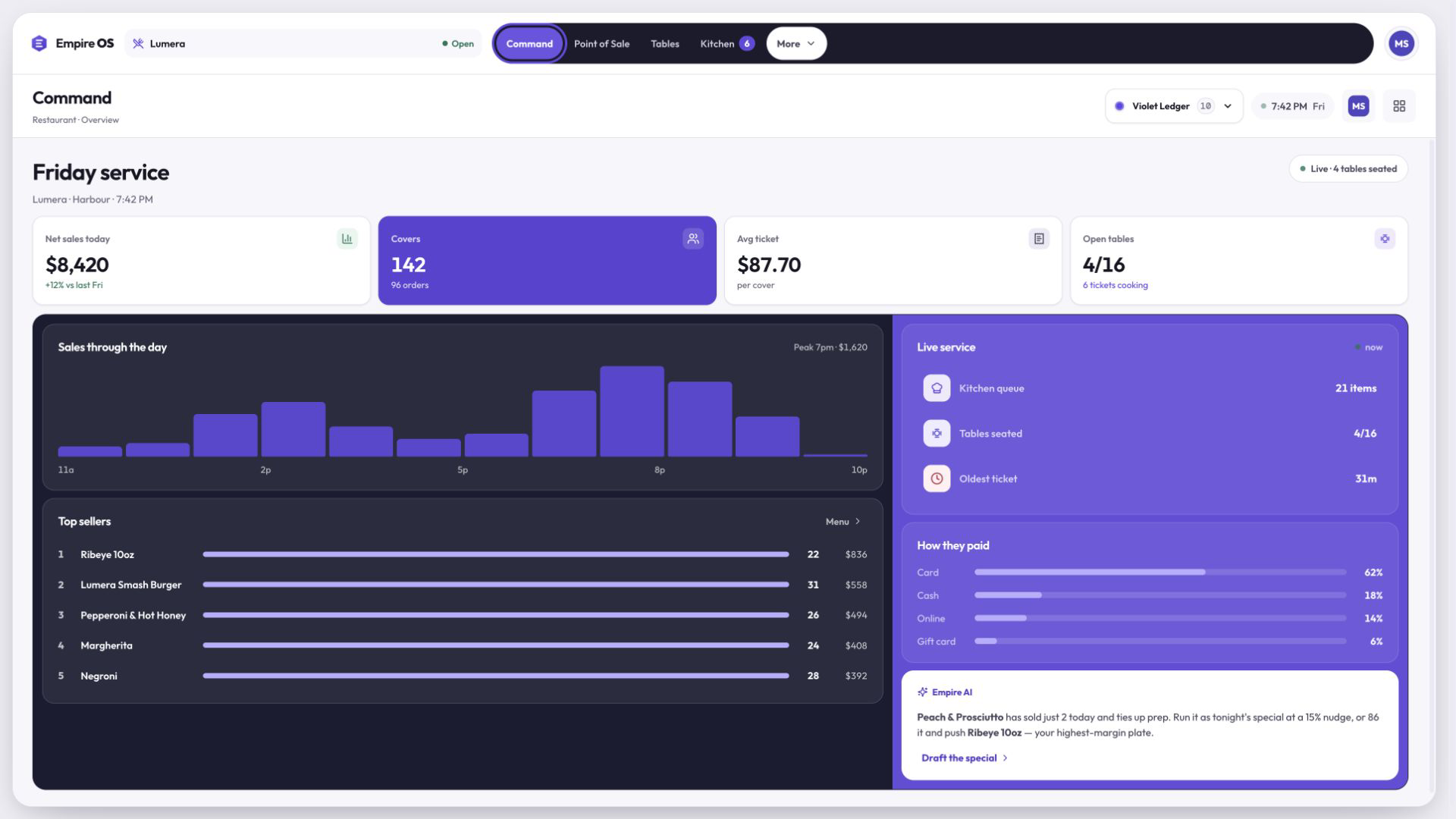Click 6 tickets cooking link

(x=1115, y=285)
